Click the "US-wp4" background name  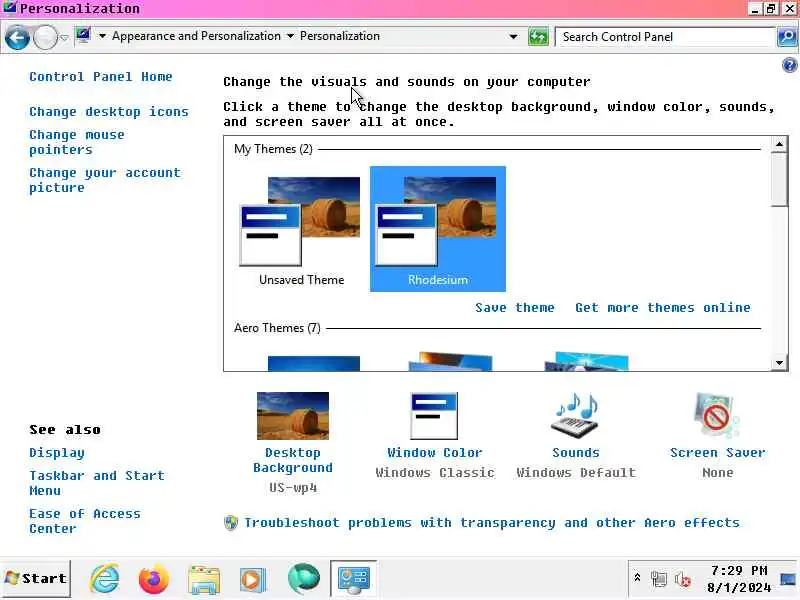click(x=293, y=488)
